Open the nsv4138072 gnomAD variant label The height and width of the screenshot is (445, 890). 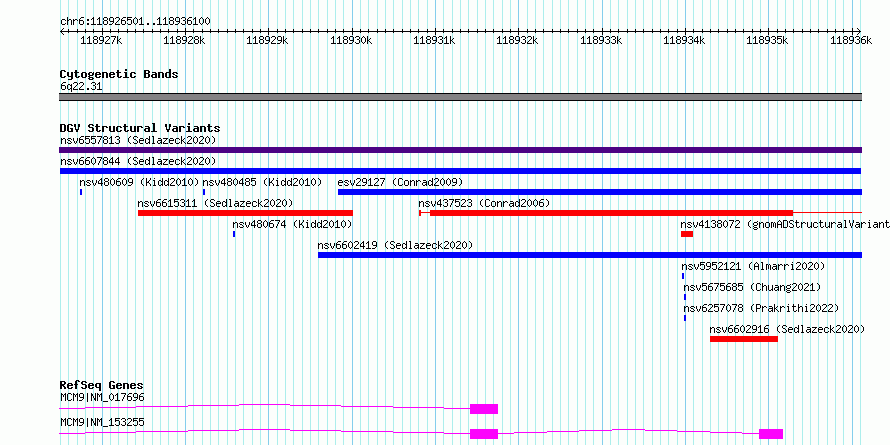(785, 224)
